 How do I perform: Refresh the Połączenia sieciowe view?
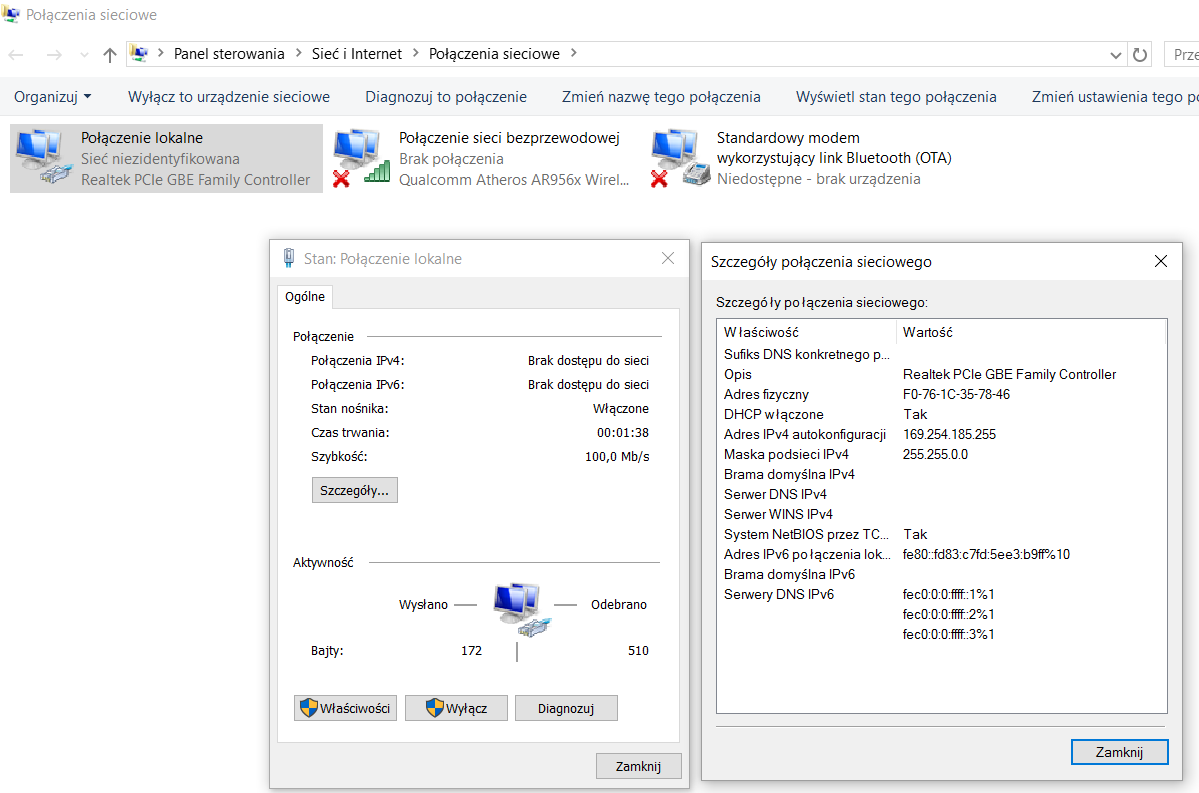[x=1141, y=54]
